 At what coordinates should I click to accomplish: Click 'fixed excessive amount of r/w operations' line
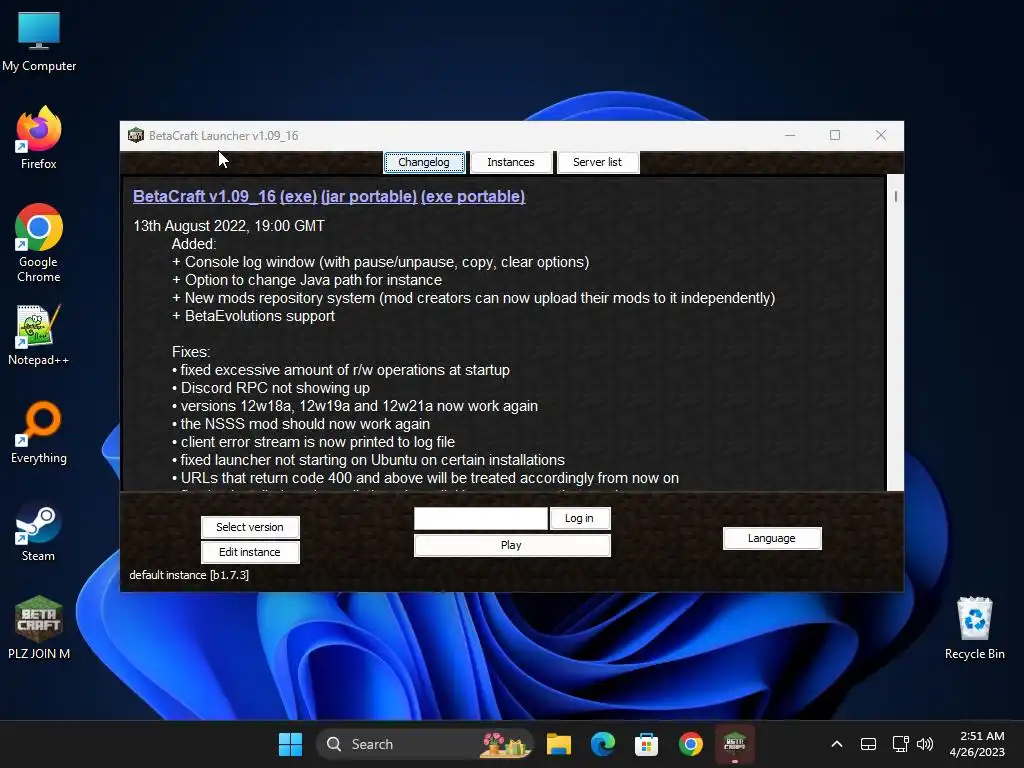(x=341, y=370)
